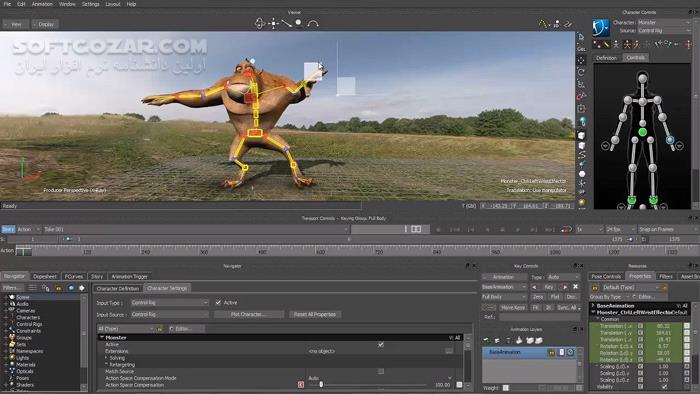Click the red magnet snap tool icon
Screen dimensions: 700x394
[581, 96]
